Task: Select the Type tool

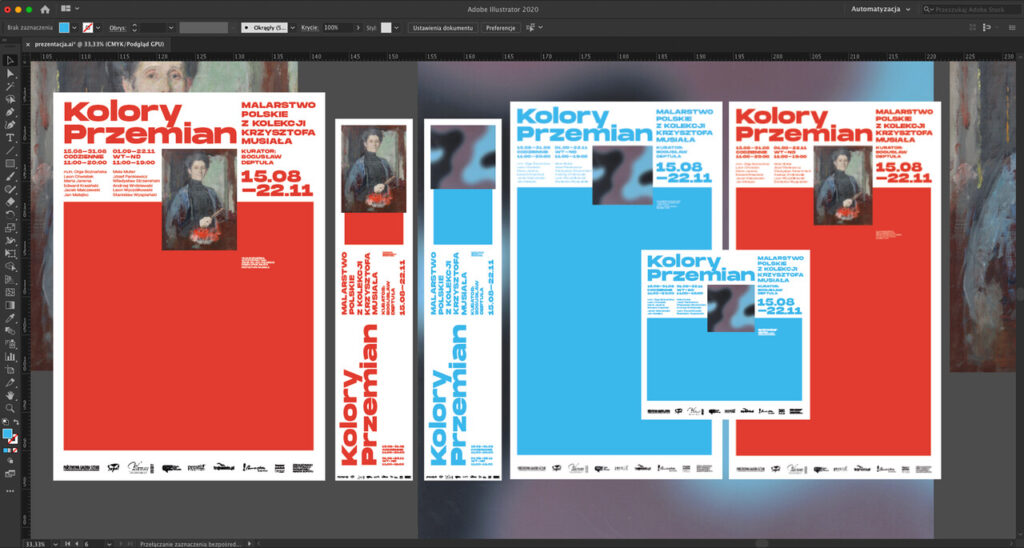Action: 11,138
